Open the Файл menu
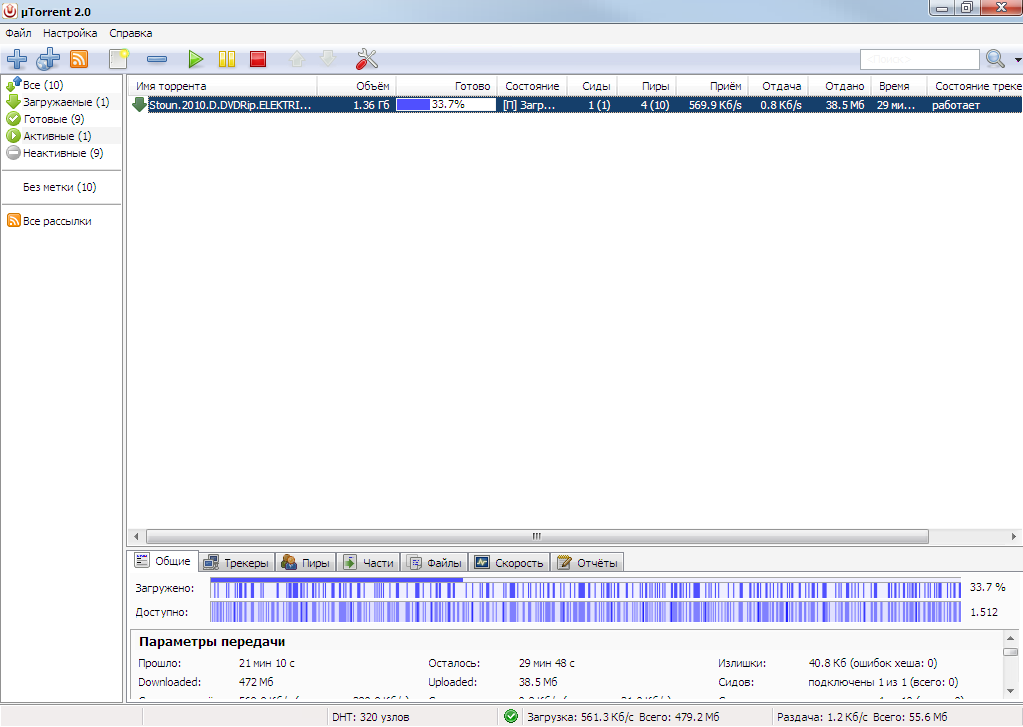 coord(18,33)
